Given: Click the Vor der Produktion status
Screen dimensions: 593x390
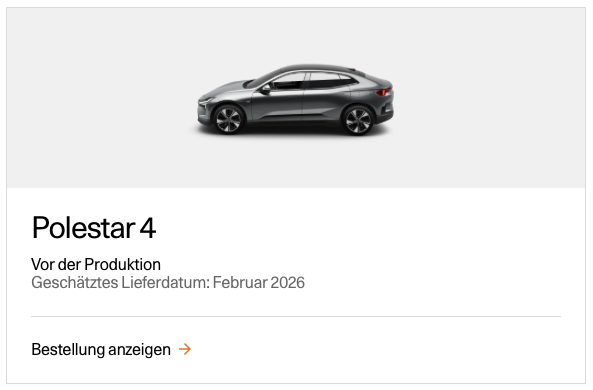Looking at the screenshot, I should click(96, 264).
